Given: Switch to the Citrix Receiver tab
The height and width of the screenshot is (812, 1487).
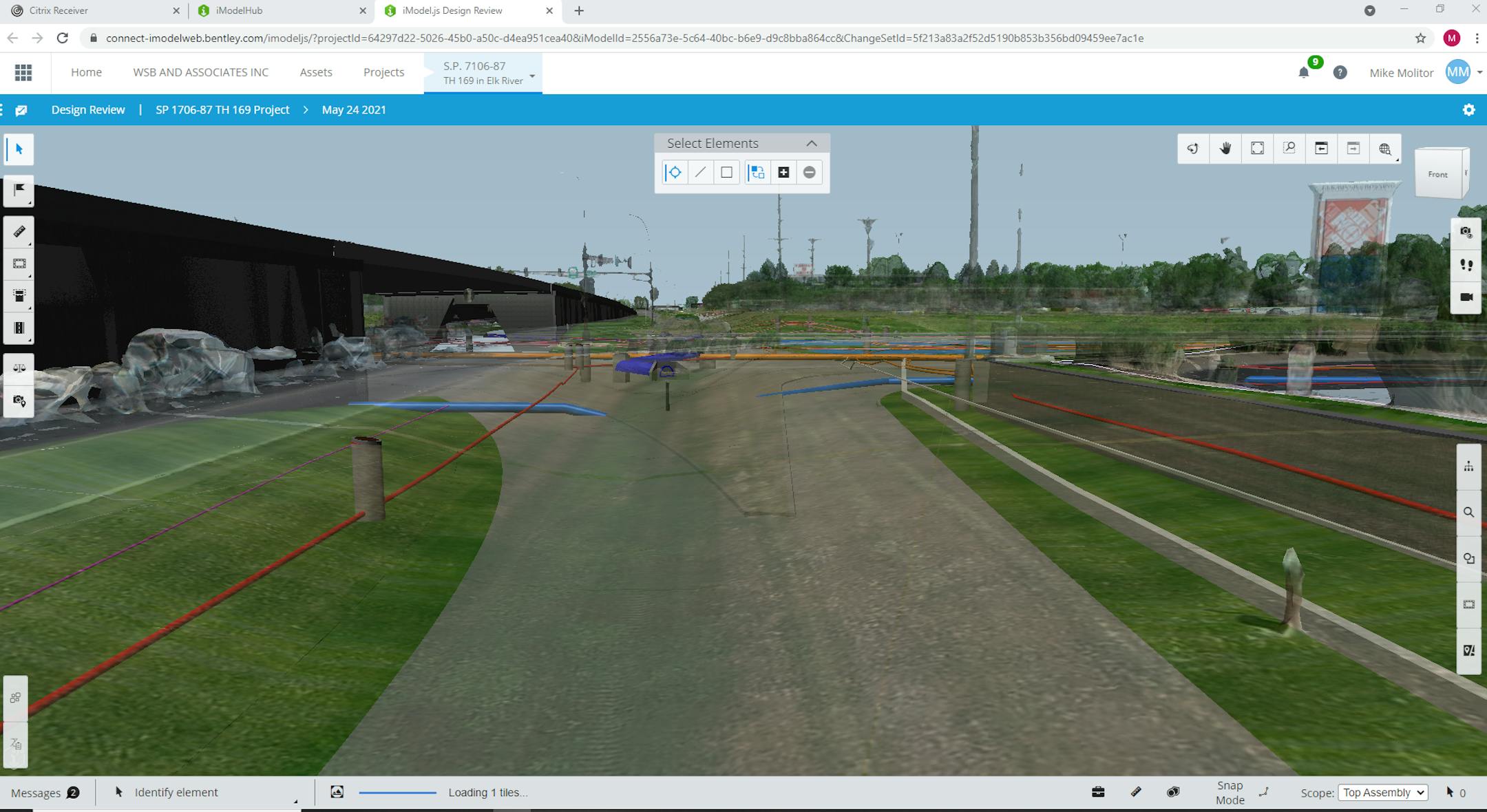Looking at the screenshot, I should [x=93, y=10].
